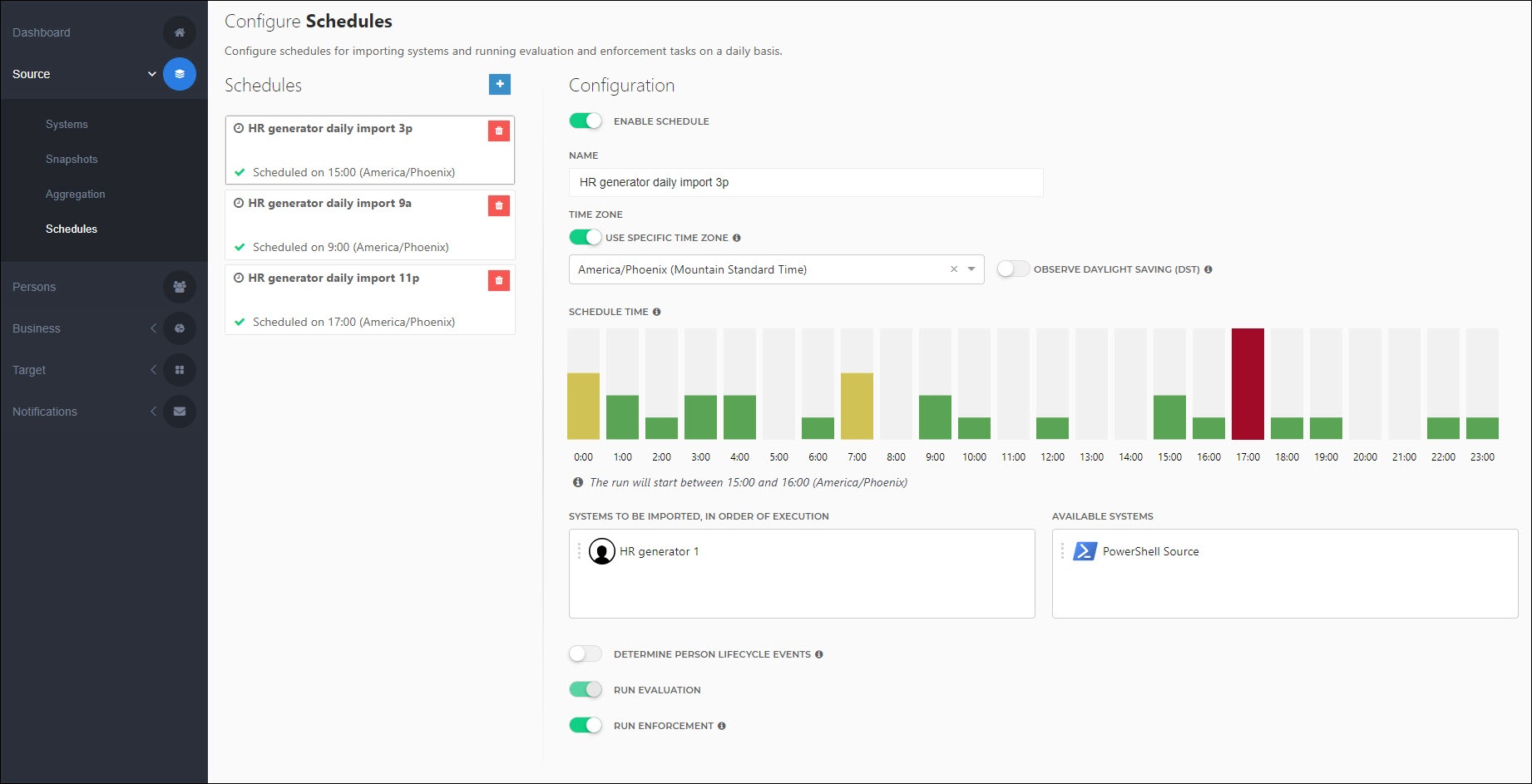
Task: Expand the Target menu chevron
Action: point(153,370)
